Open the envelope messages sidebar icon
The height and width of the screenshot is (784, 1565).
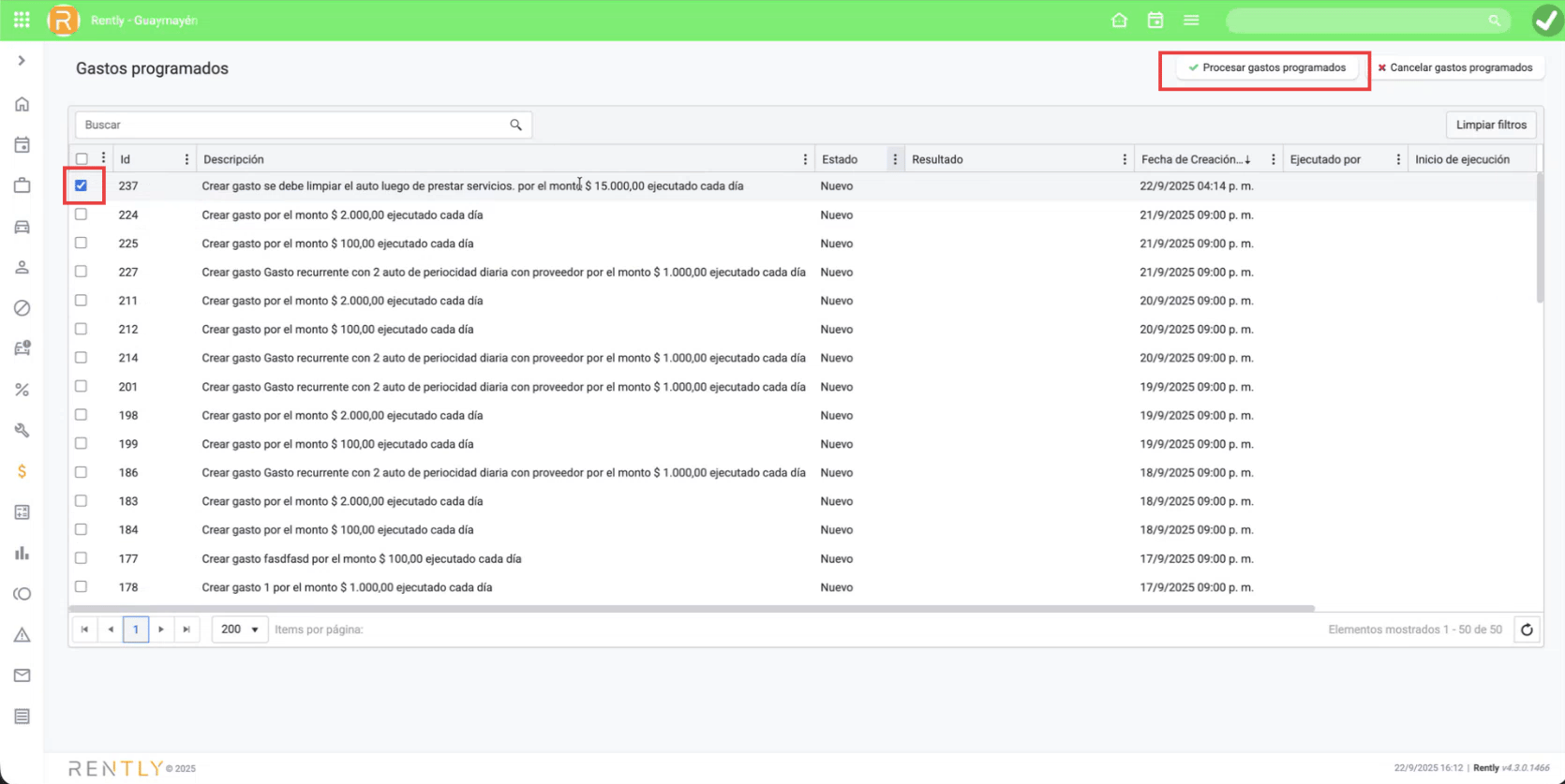pos(22,675)
